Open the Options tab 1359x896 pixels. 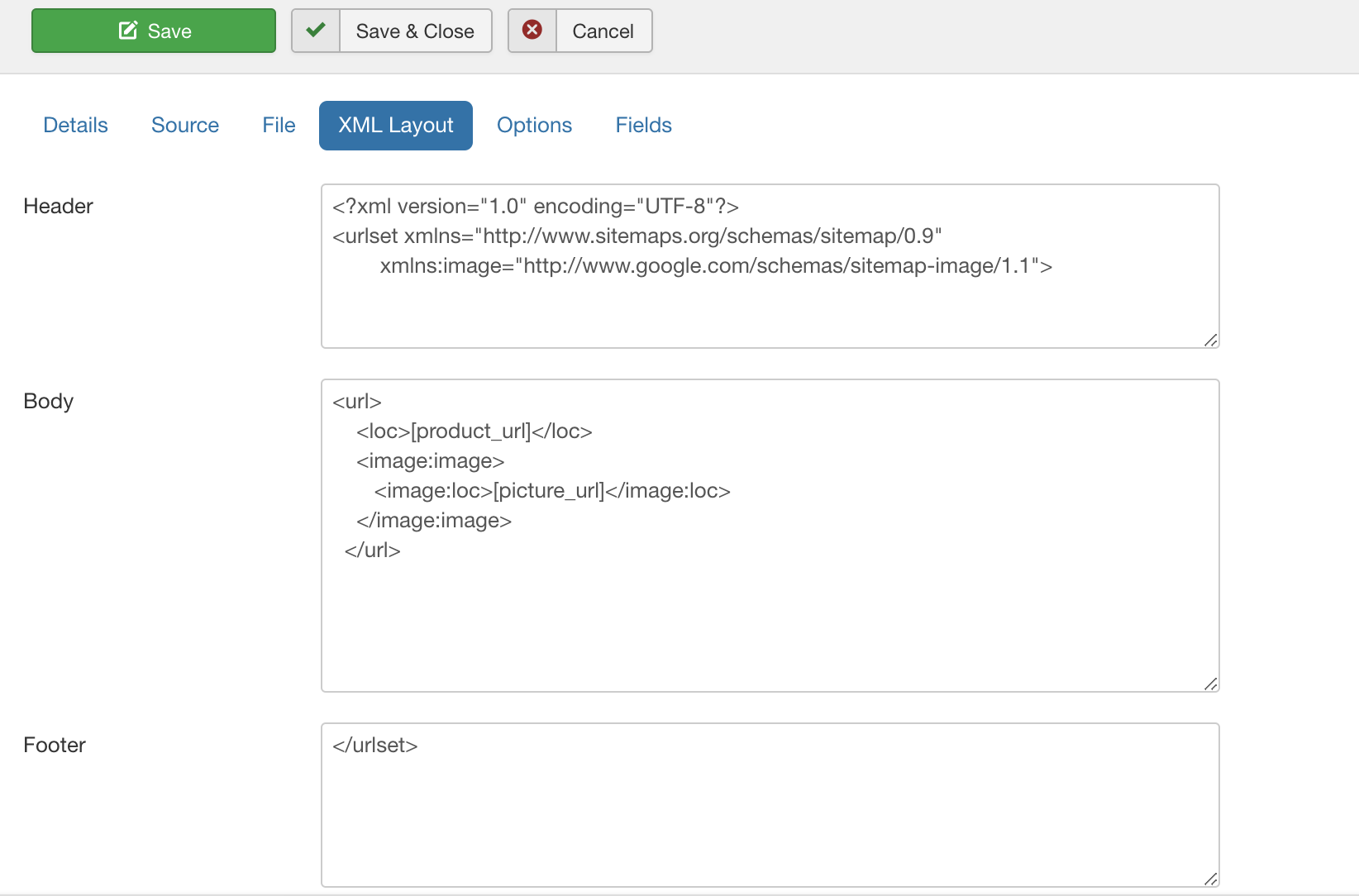(534, 125)
